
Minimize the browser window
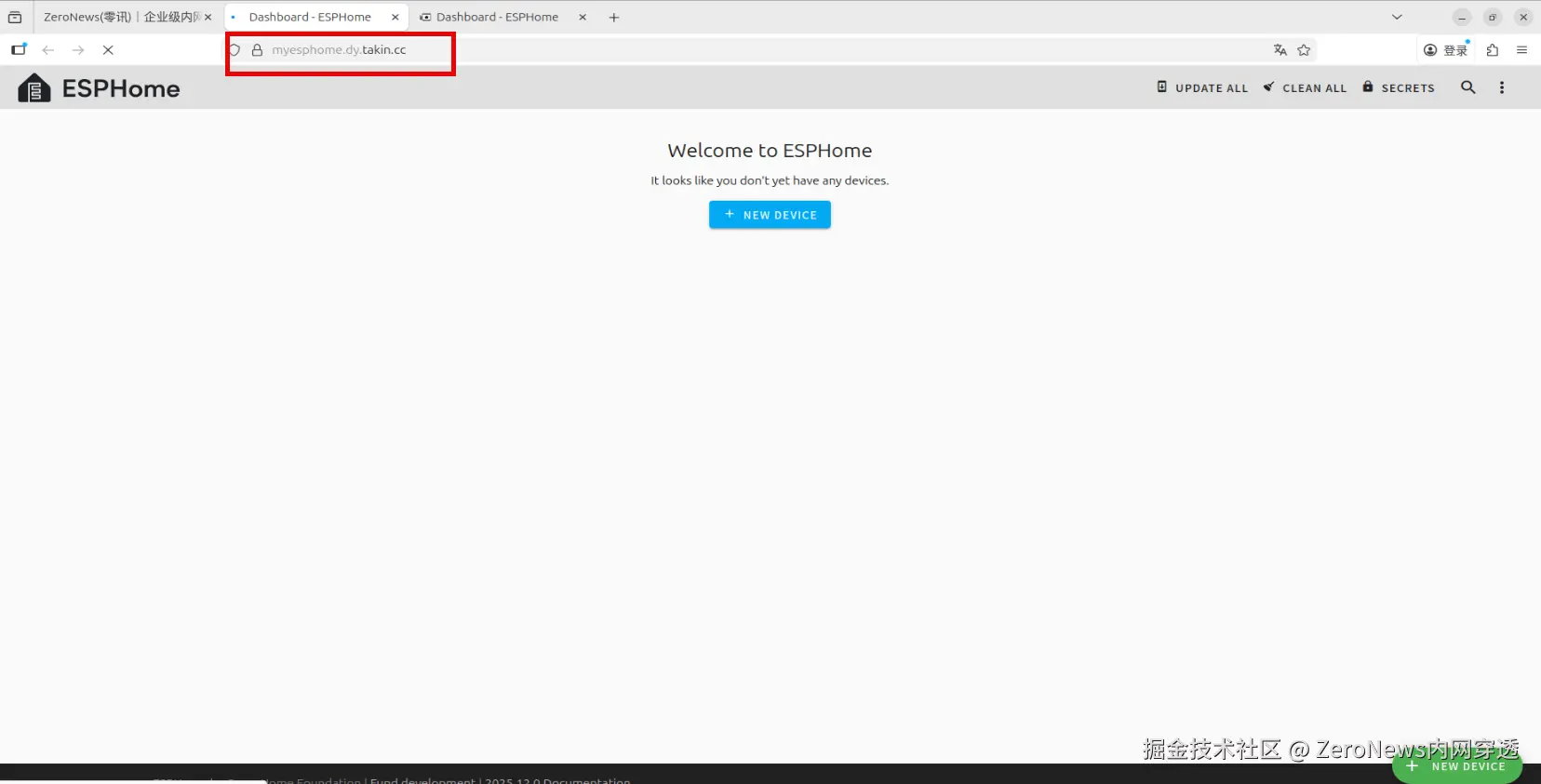tap(1462, 17)
